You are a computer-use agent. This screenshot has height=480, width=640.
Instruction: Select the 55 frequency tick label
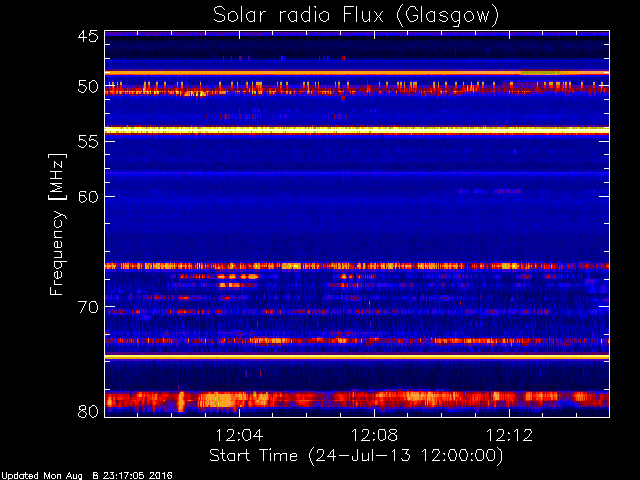pyautogui.click(x=88, y=142)
